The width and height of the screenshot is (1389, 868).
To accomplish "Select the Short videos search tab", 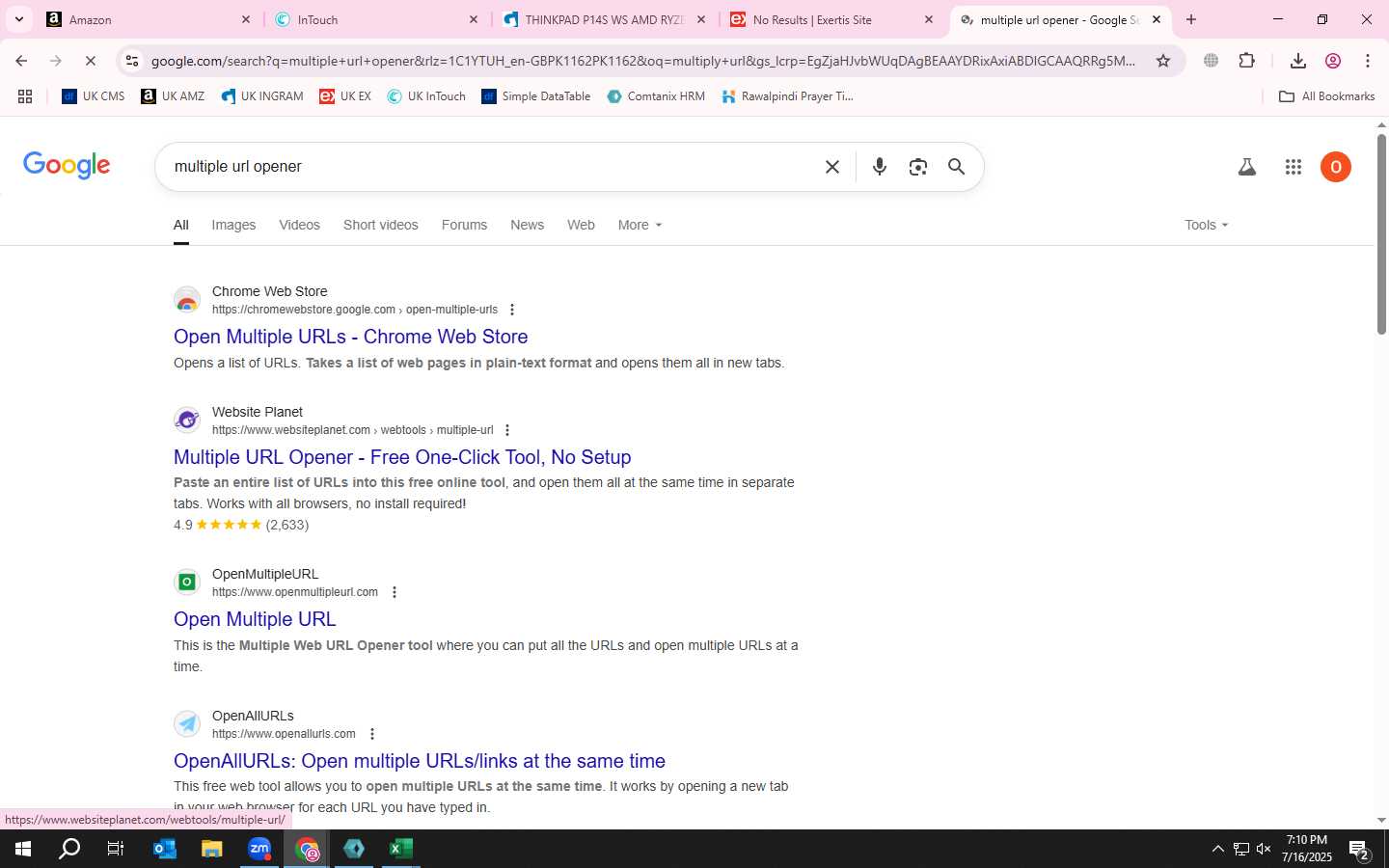I will coord(381,225).
